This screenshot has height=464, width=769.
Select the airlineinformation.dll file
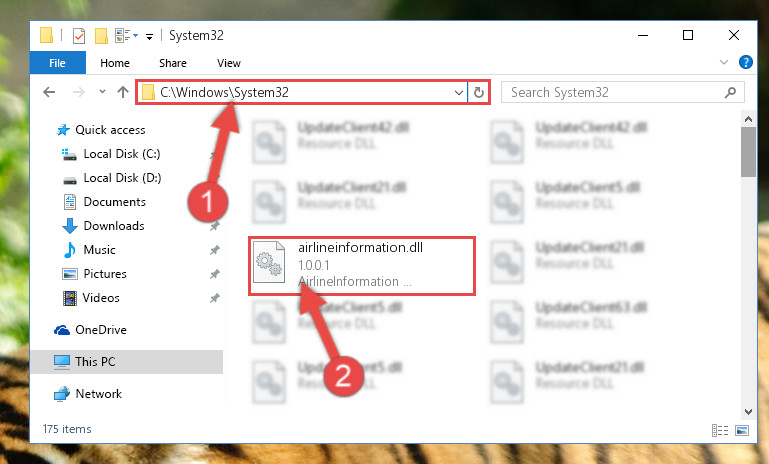(362, 265)
